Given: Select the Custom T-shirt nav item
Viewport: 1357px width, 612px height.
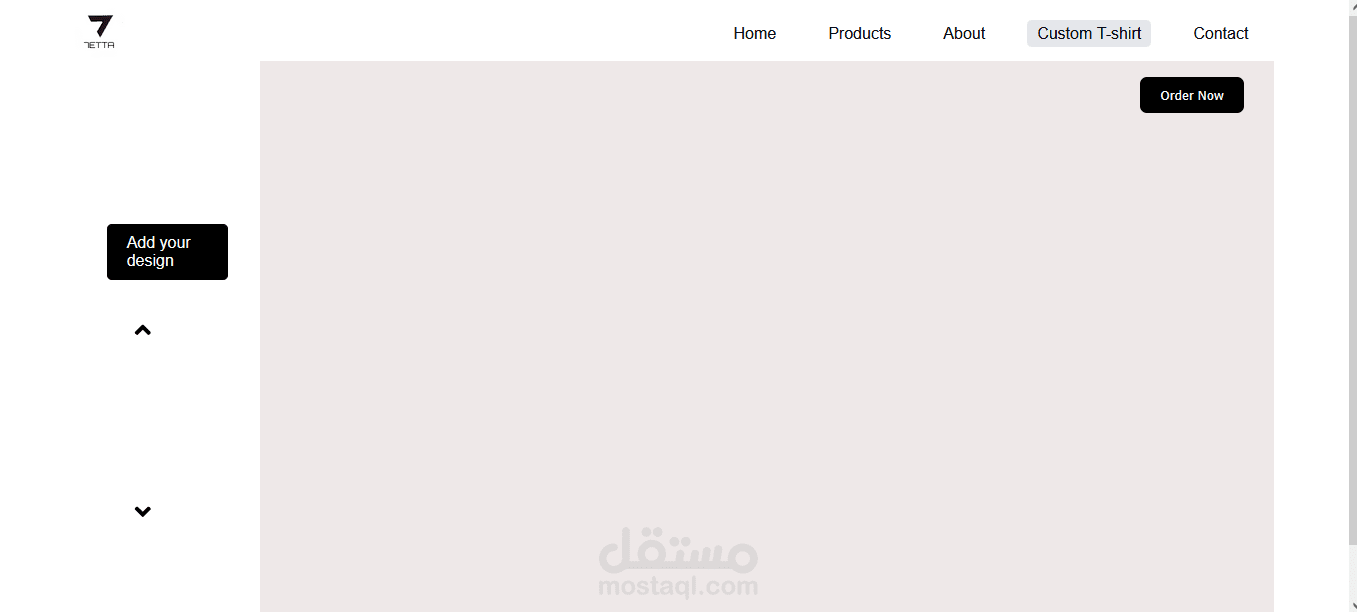Looking at the screenshot, I should click(1089, 33).
